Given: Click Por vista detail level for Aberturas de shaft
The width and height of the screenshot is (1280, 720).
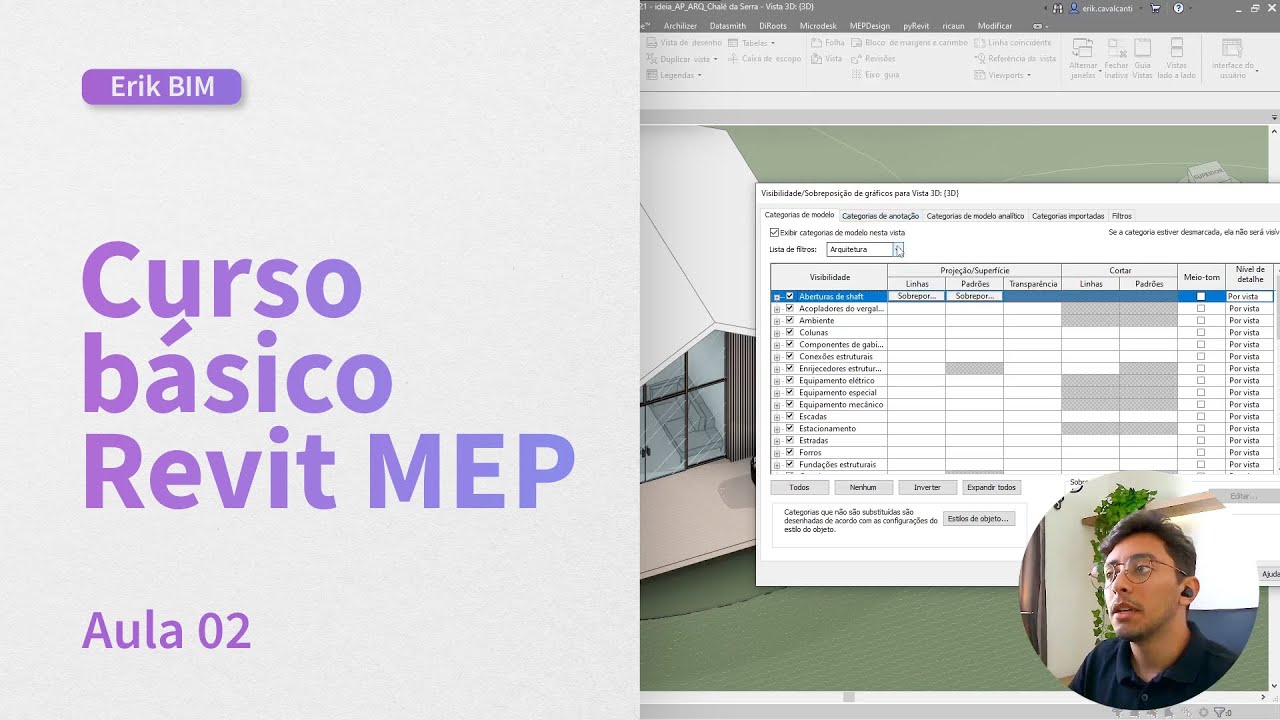Looking at the screenshot, I should [x=1250, y=296].
